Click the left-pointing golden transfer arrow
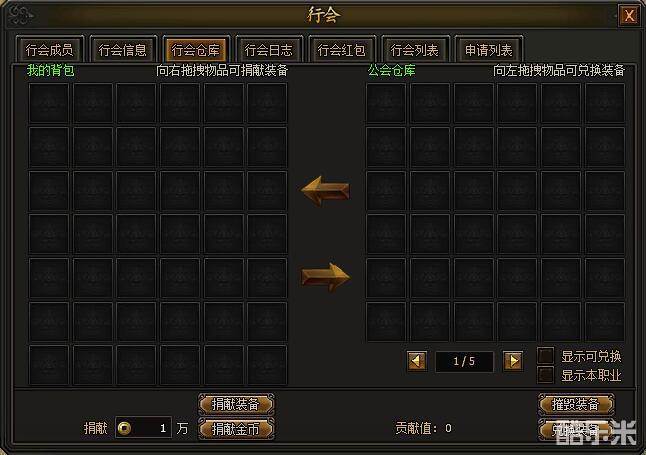Viewport: 646px width, 455px height. coord(325,191)
